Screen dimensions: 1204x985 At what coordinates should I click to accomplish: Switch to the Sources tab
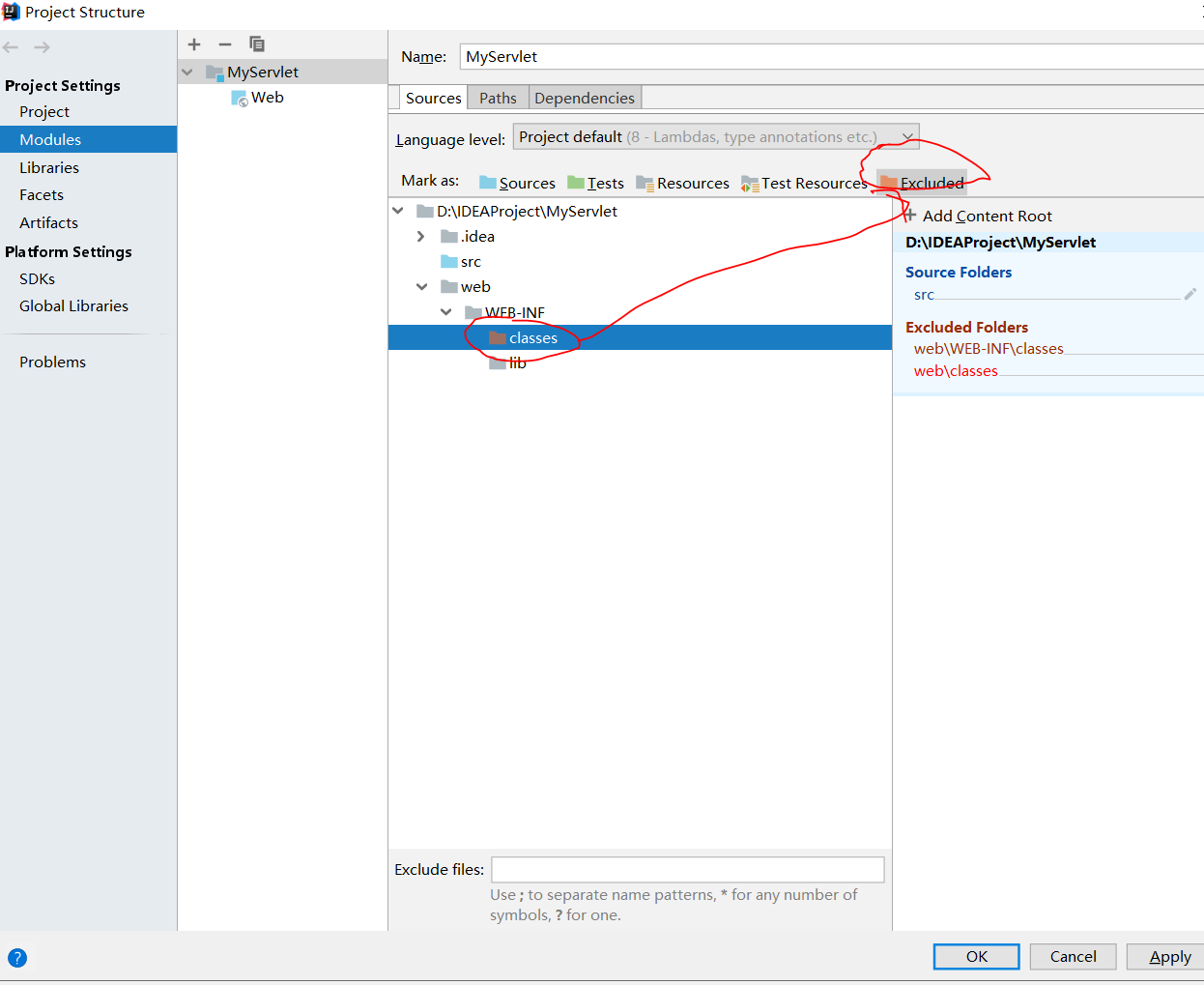click(433, 98)
